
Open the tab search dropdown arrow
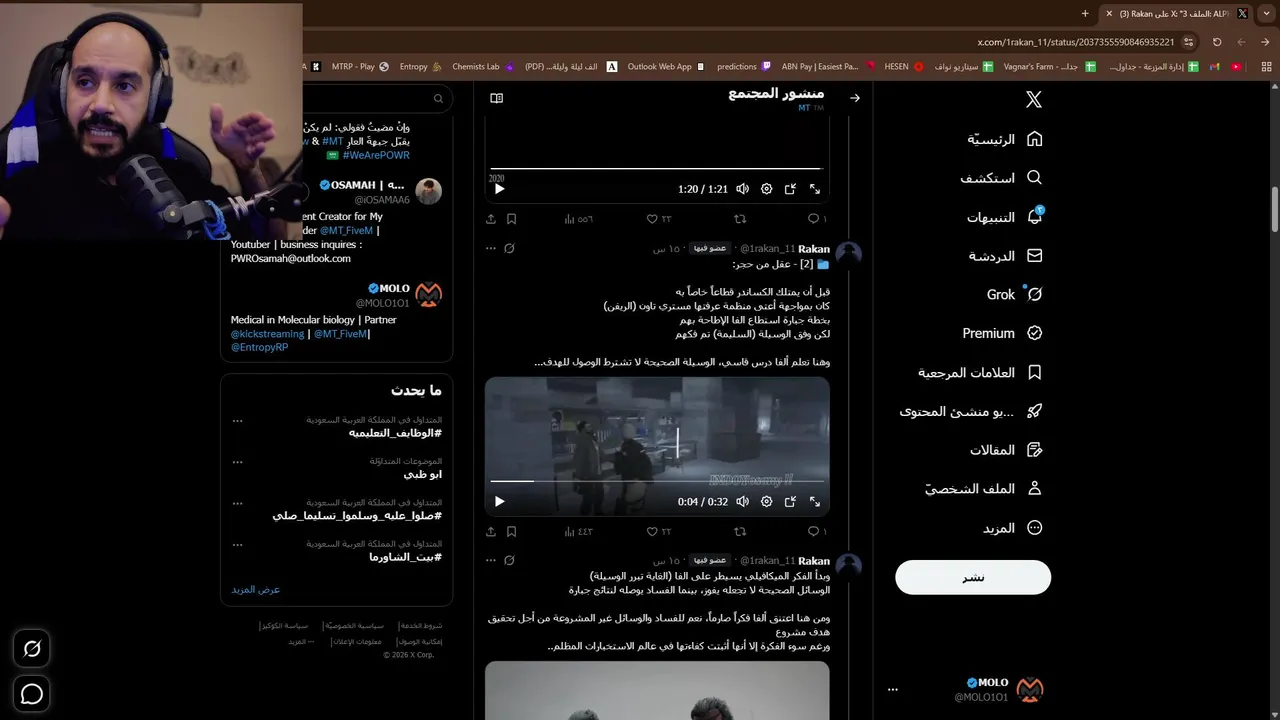(1265, 13)
